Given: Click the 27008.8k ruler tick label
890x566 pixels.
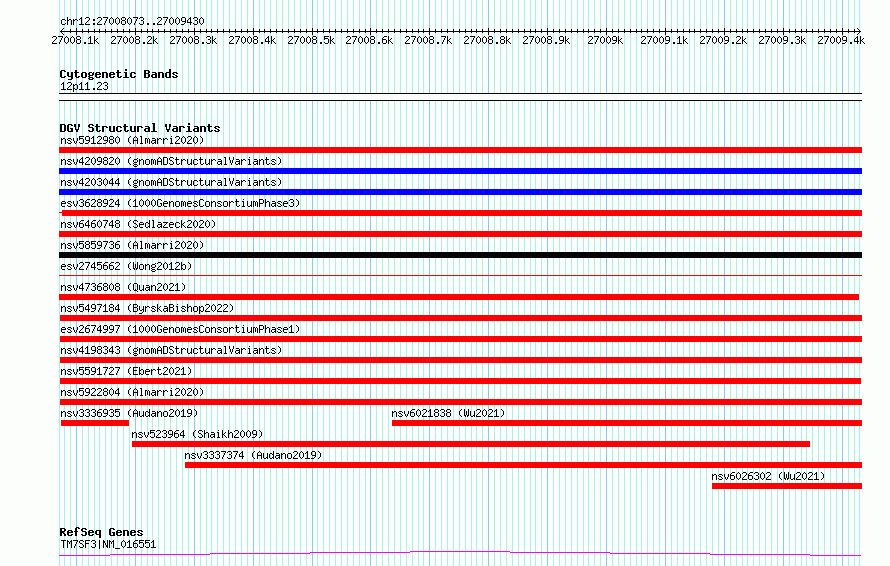Looking at the screenshot, I should tap(488, 40).
